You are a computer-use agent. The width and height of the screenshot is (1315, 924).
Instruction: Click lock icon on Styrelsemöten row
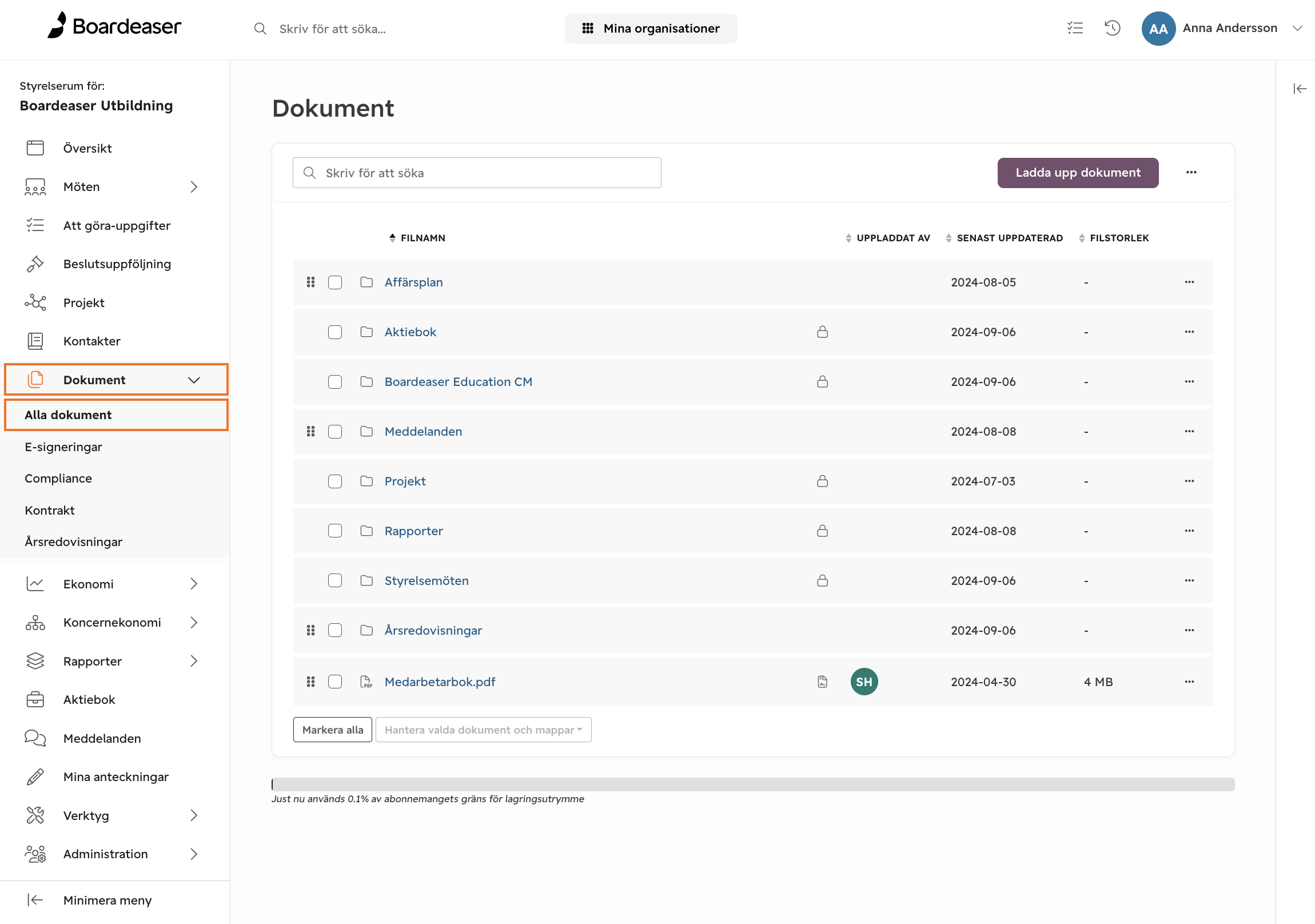(823, 580)
